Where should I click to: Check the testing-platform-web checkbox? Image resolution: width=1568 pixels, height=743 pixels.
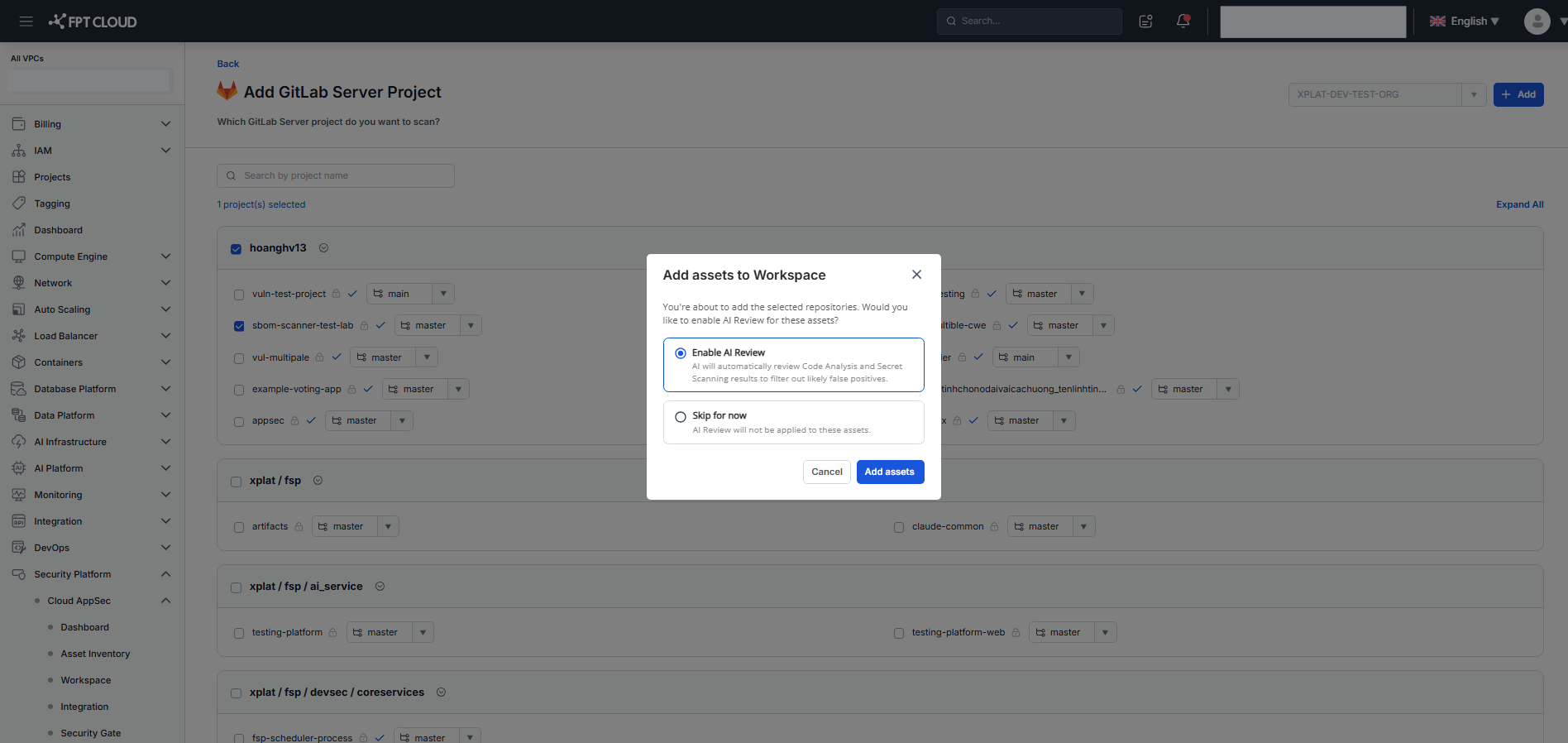899,633
